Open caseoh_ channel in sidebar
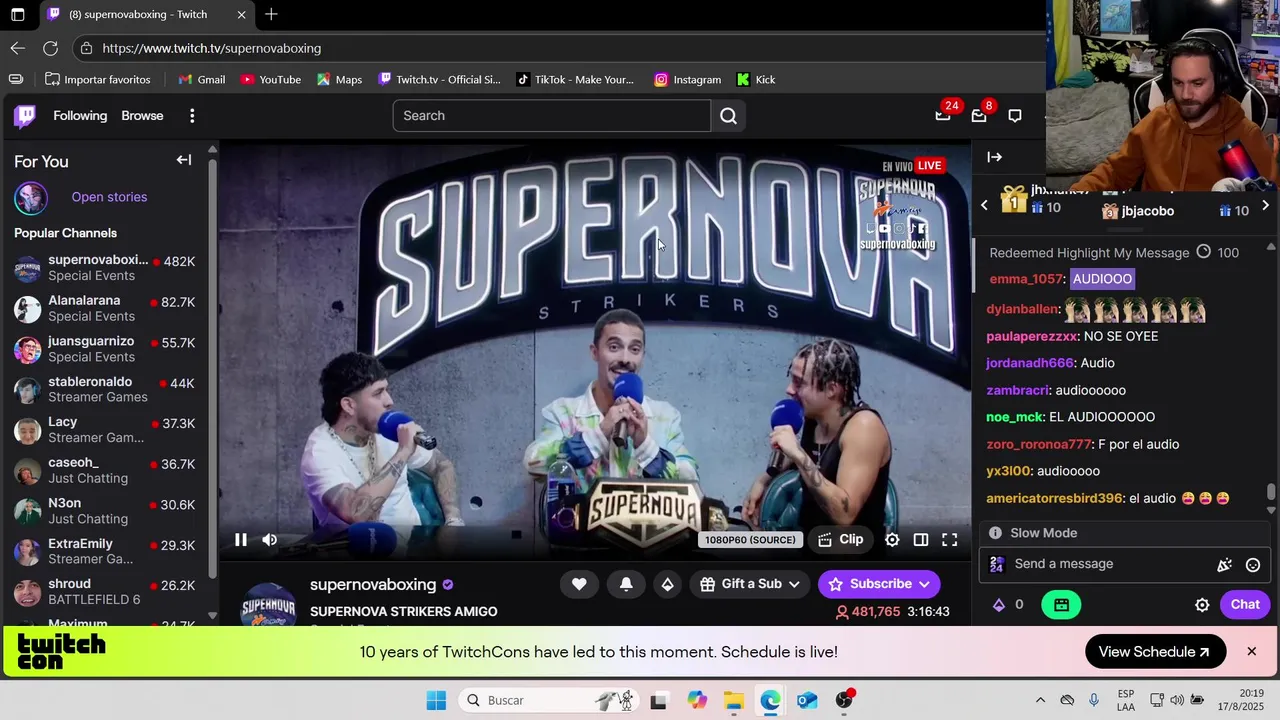This screenshot has height=720, width=1280. (105, 471)
